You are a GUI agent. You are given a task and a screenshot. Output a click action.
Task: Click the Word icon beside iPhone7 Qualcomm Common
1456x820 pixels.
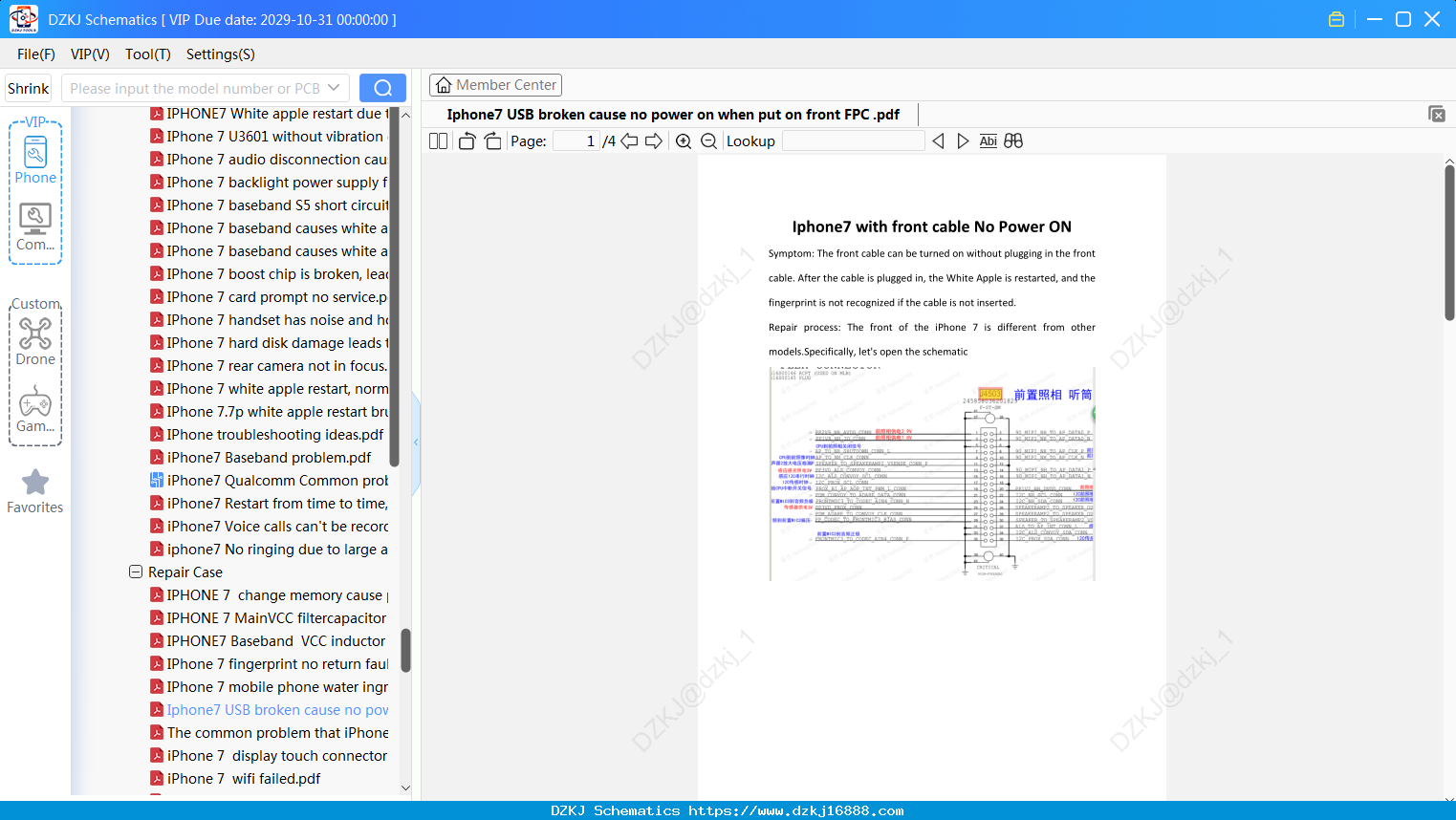point(157,481)
